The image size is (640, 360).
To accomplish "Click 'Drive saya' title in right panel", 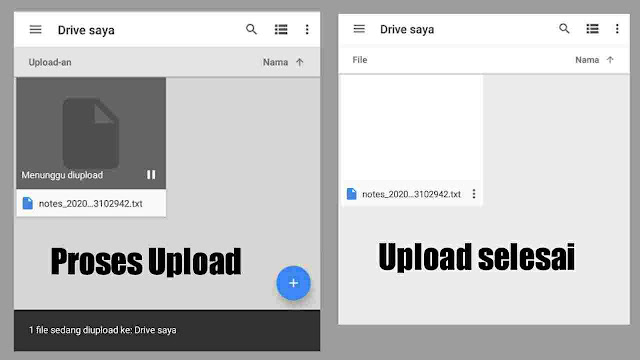I will pyautogui.click(x=407, y=29).
